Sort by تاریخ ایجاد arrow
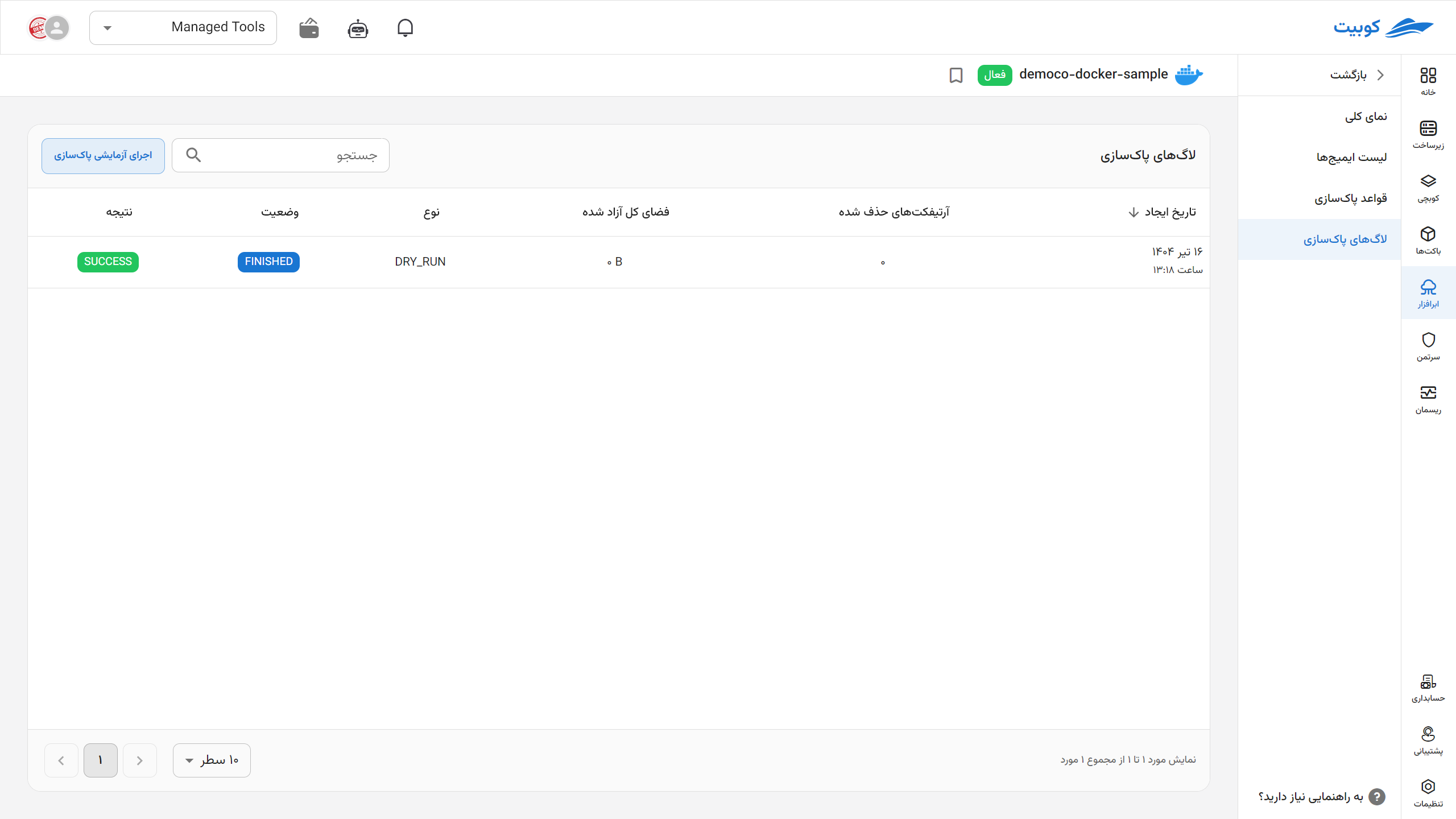 coord(1134,212)
